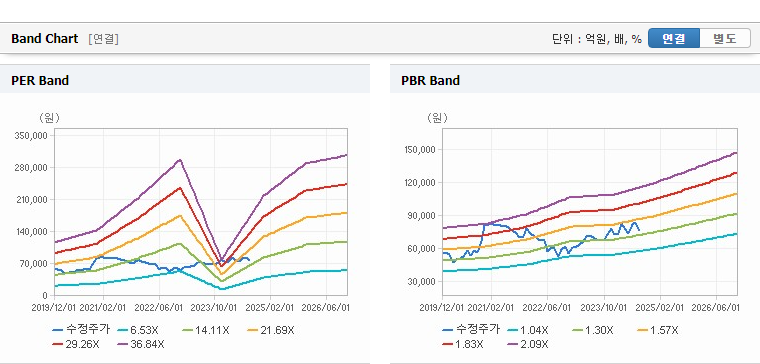Click the (원) unit label on PER chart
The width and height of the screenshot is (760, 364).
[48, 117]
